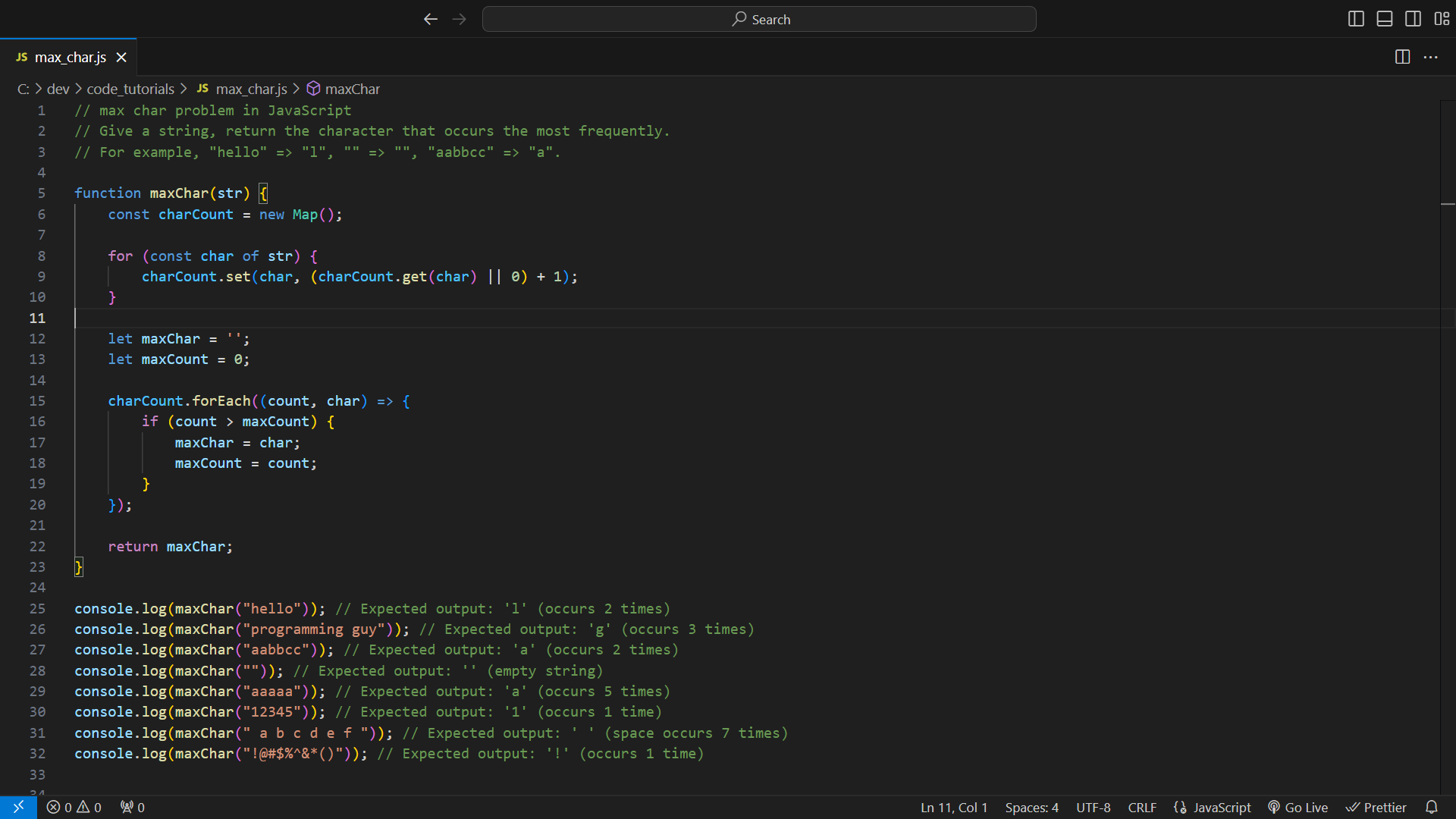The image size is (1456, 819).
Task: Open the code_tutorials breadcrumb folder
Action: click(x=130, y=89)
